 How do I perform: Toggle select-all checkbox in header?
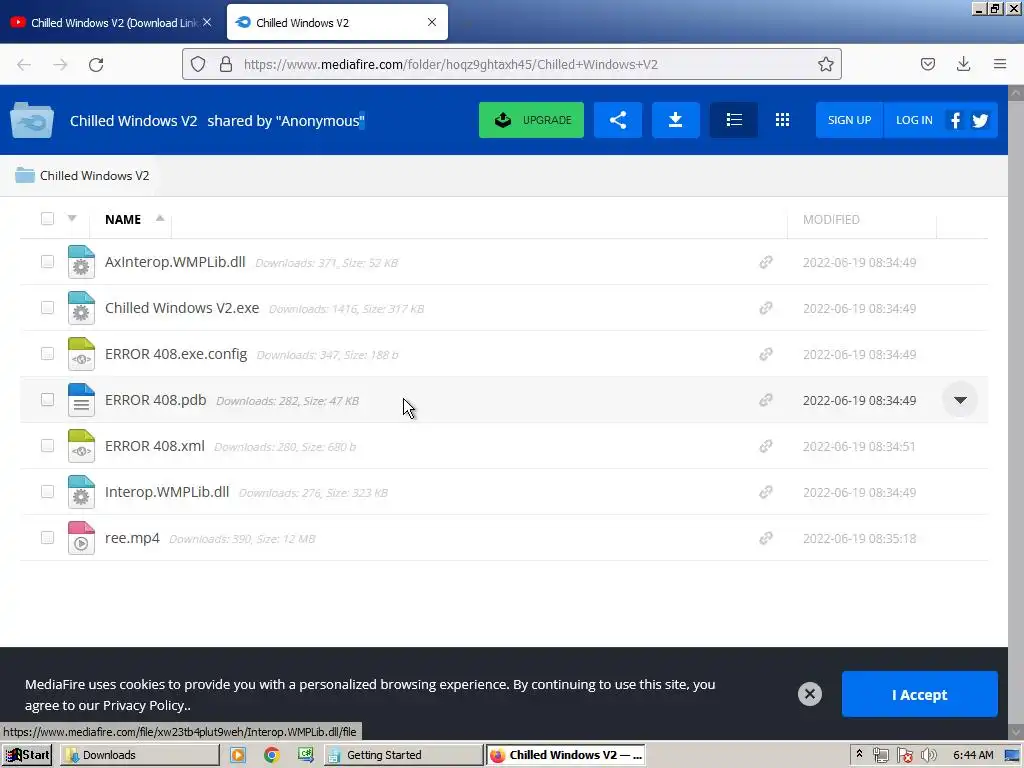point(47,218)
